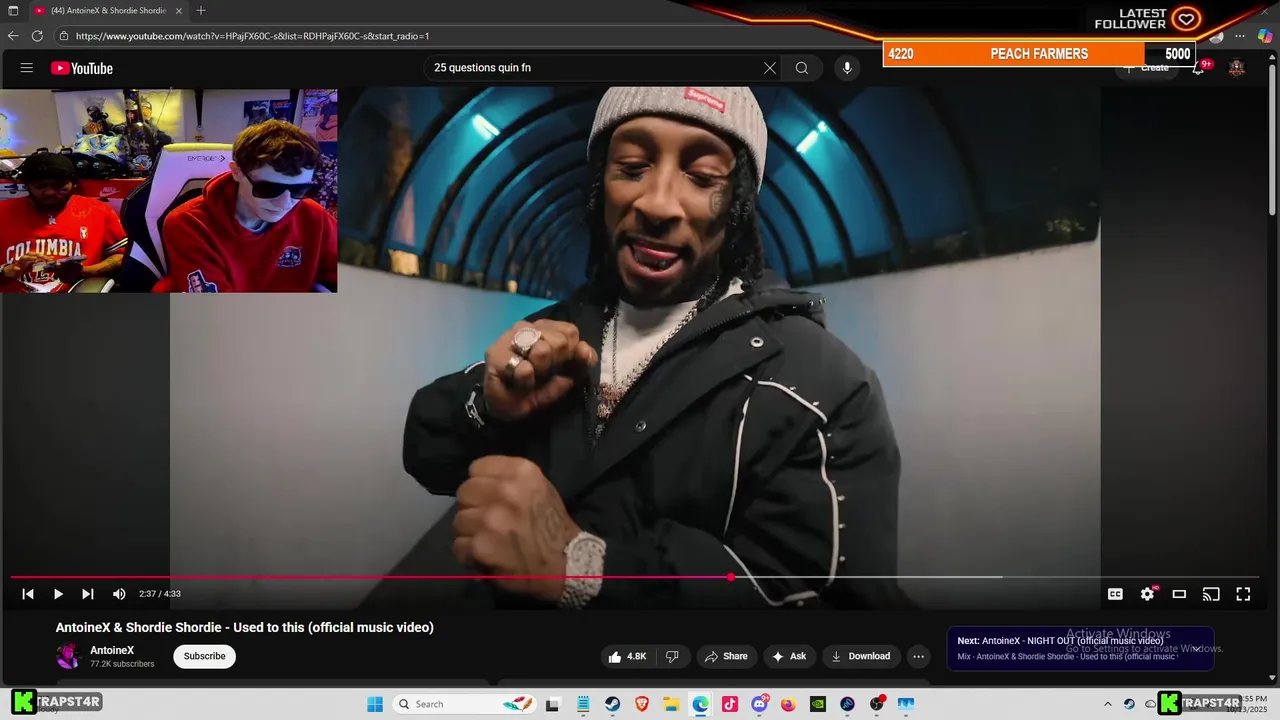Clear the search box with X
Image resolution: width=1280 pixels, height=720 pixels.
[770, 68]
